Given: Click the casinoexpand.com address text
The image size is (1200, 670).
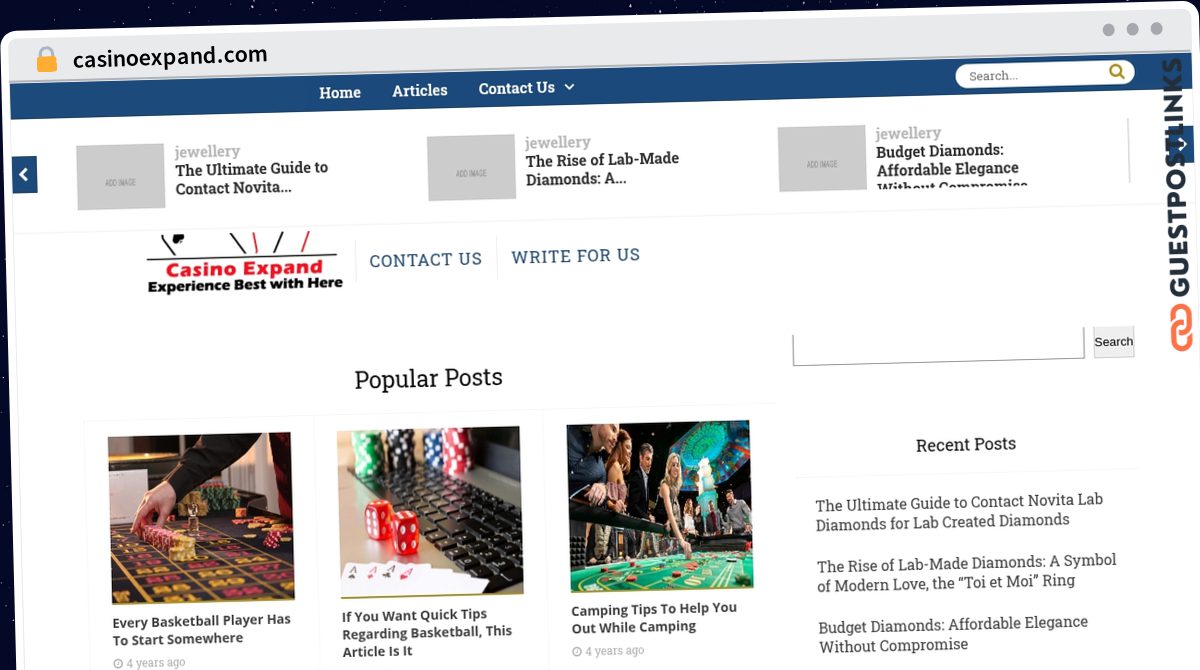Looking at the screenshot, I should click(x=170, y=57).
